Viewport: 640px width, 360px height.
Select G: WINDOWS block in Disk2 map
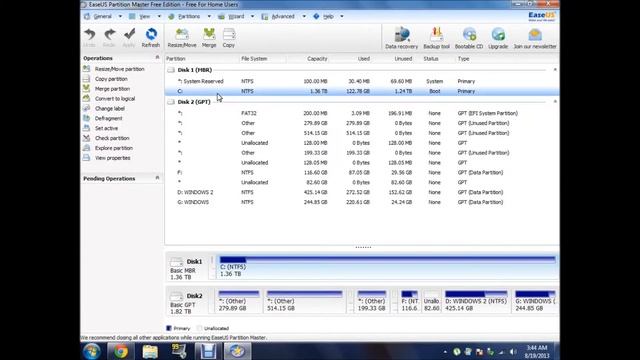(535, 301)
